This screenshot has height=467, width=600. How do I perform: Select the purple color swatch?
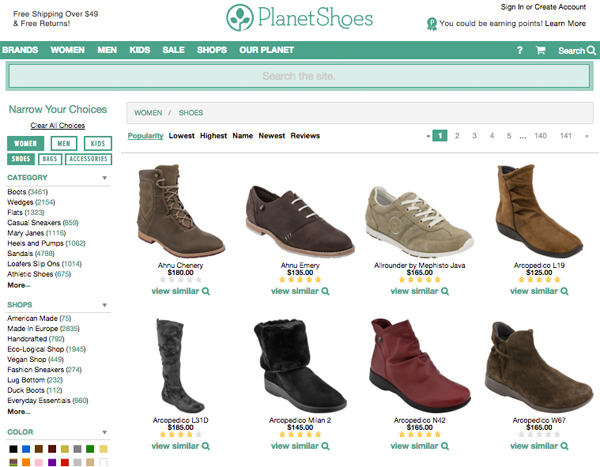[x=52, y=462]
